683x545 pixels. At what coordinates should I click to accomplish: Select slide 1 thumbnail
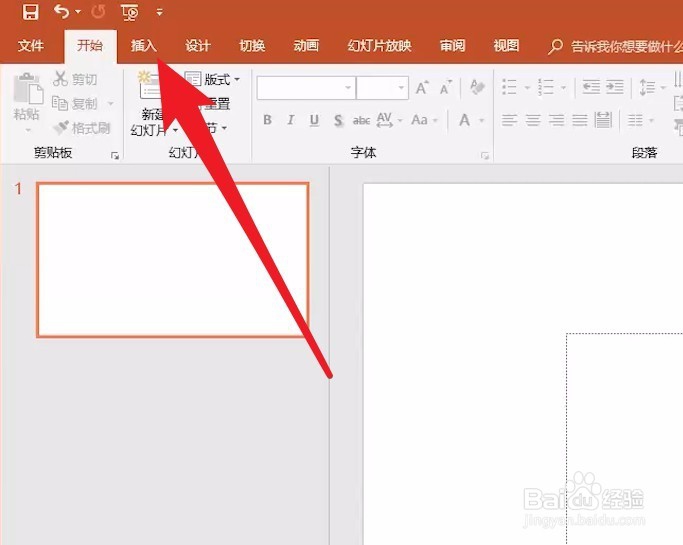tap(172, 260)
